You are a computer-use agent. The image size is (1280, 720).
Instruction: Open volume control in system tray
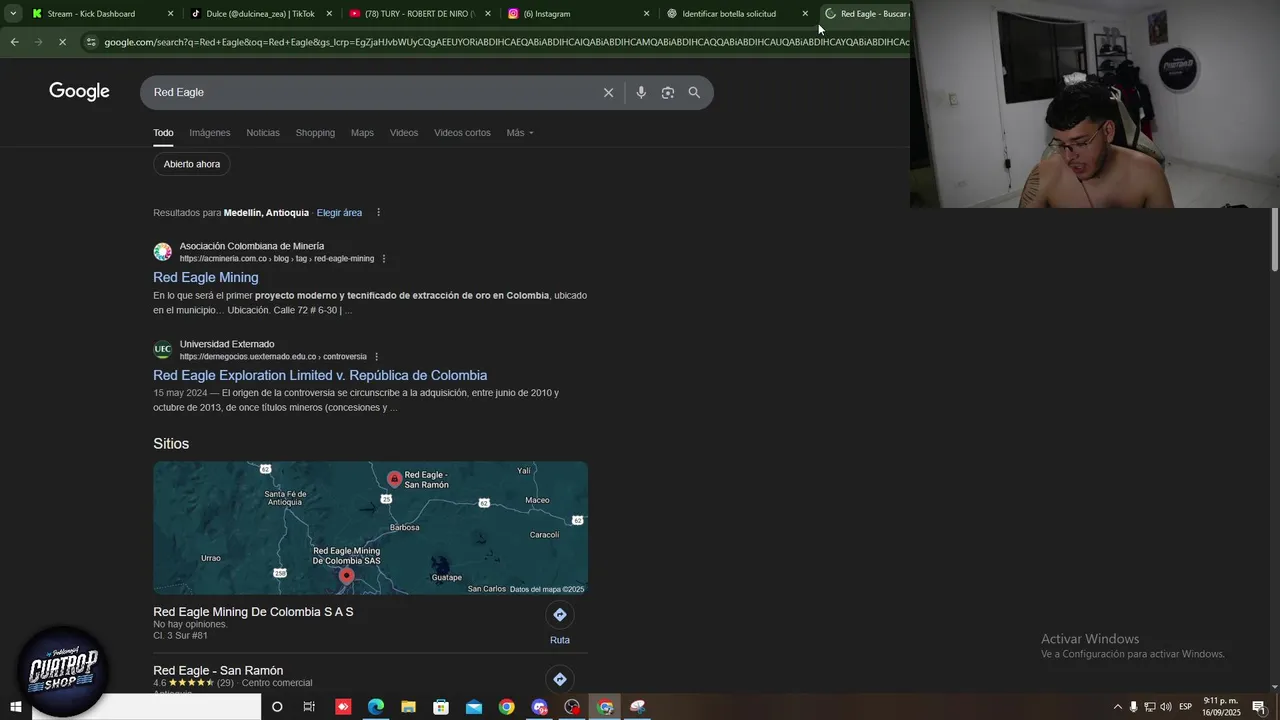click(1166, 707)
